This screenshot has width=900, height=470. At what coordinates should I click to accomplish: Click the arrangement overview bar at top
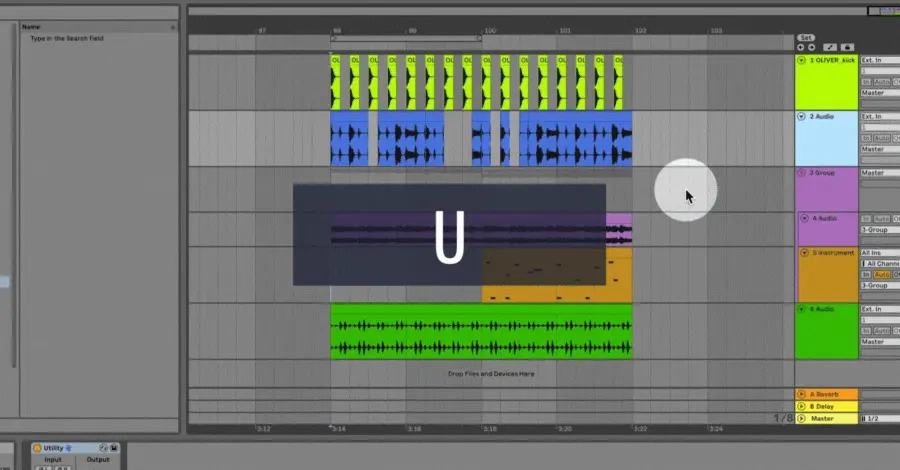526,11
